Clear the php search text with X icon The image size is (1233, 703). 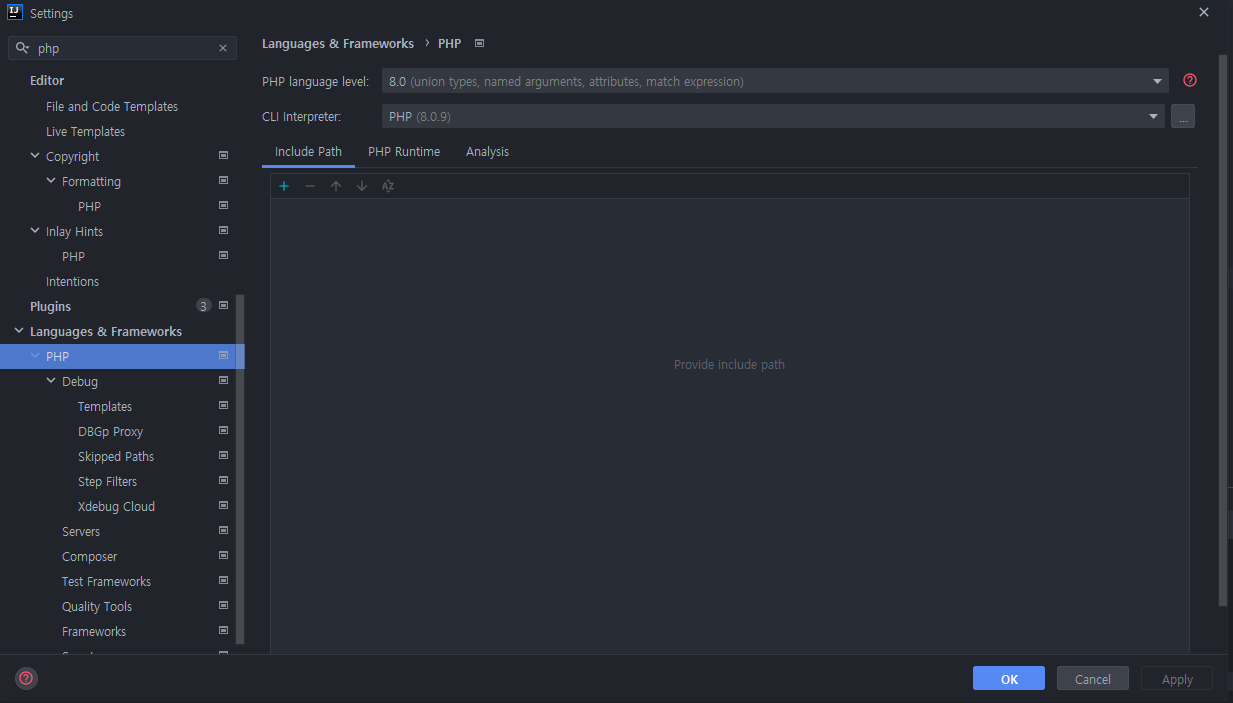pyautogui.click(x=223, y=48)
